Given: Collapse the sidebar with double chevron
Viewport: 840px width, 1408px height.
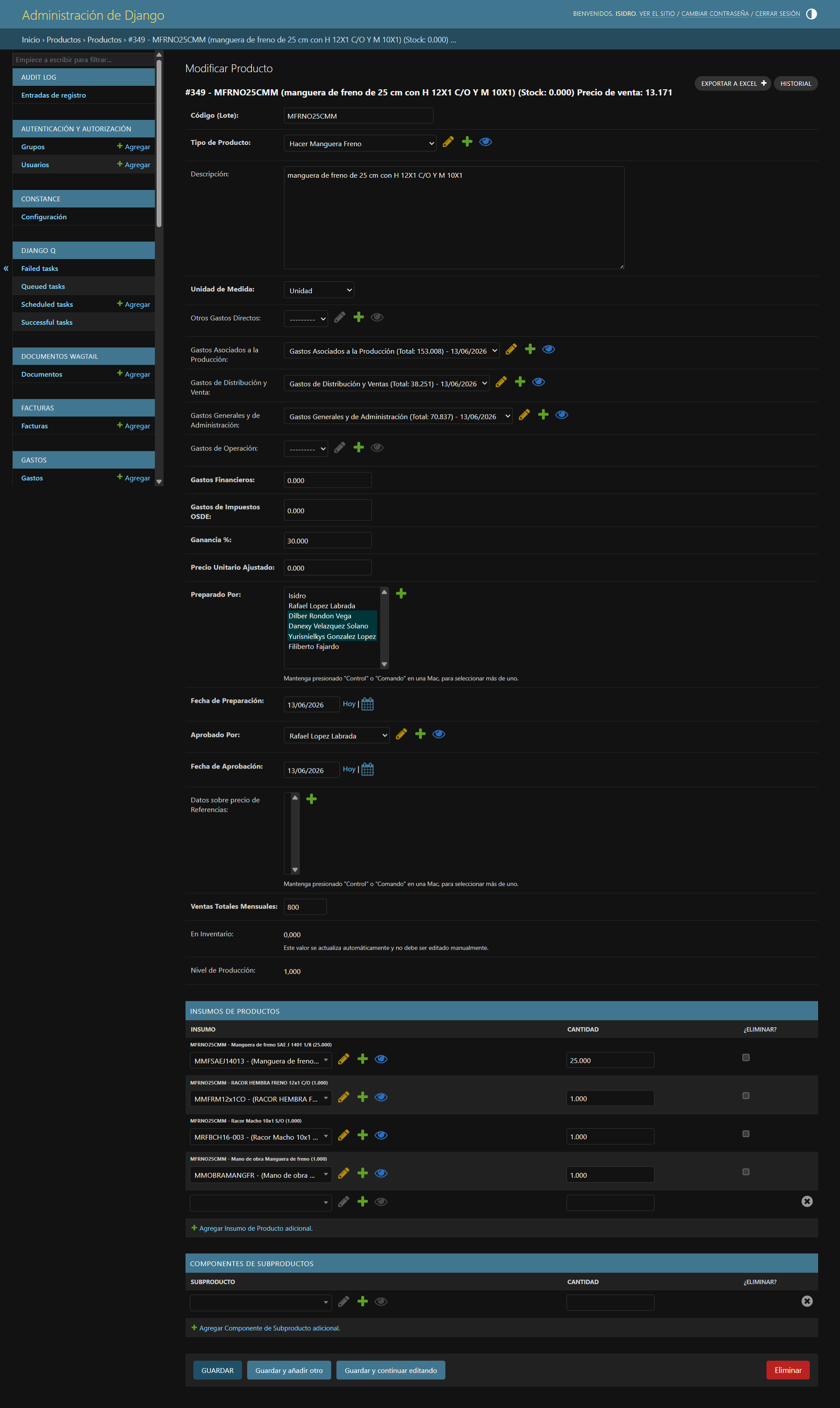Looking at the screenshot, I should (x=6, y=268).
